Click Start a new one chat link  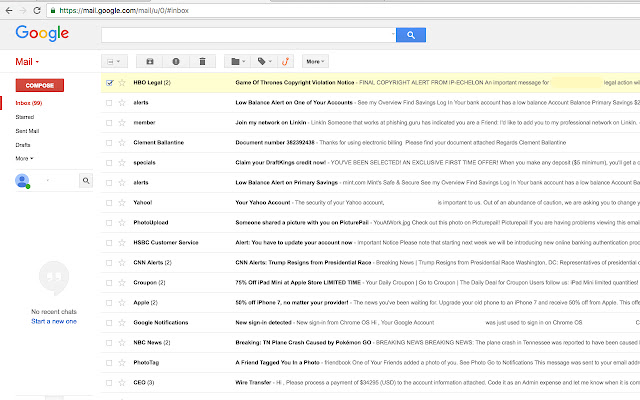coord(54,322)
